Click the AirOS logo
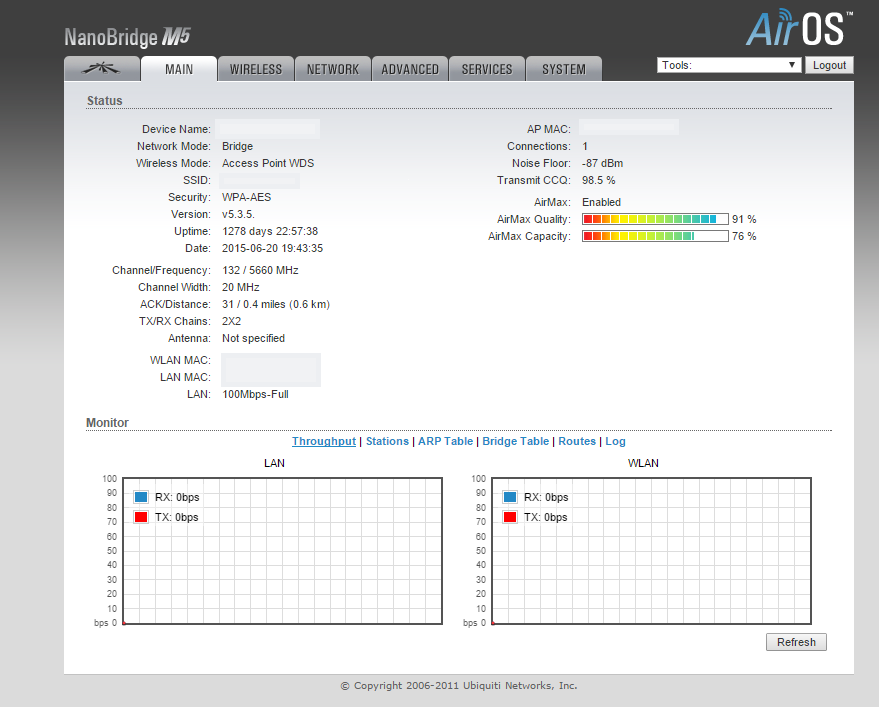 pos(799,29)
